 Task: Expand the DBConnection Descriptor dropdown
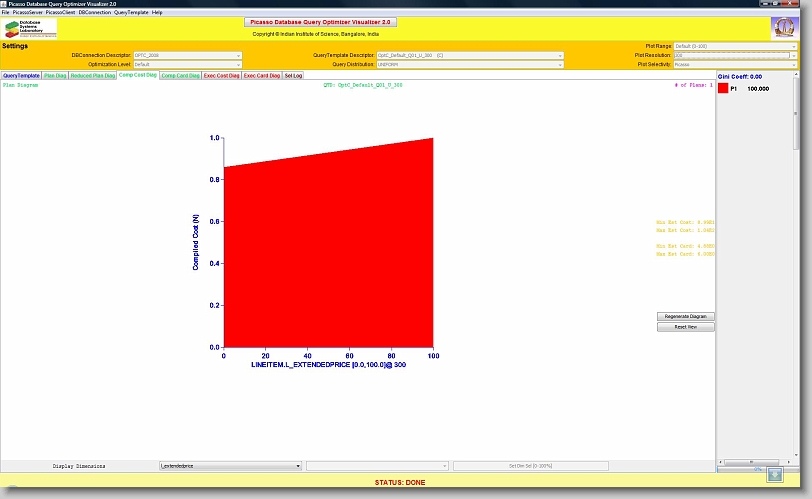pyautogui.click(x=188, y=55)
